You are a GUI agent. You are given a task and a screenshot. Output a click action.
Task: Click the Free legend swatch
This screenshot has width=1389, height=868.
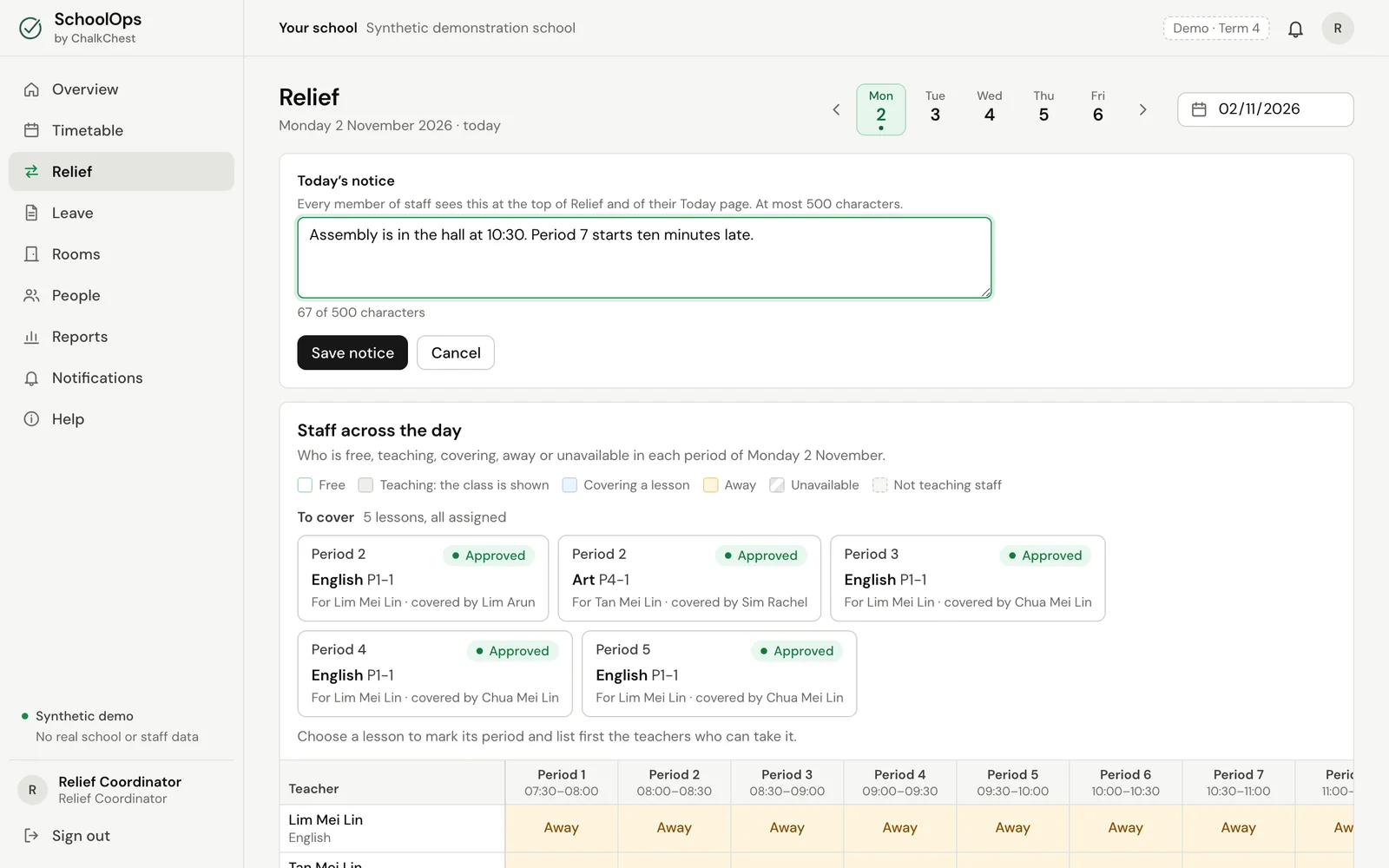tap(305, 485)
